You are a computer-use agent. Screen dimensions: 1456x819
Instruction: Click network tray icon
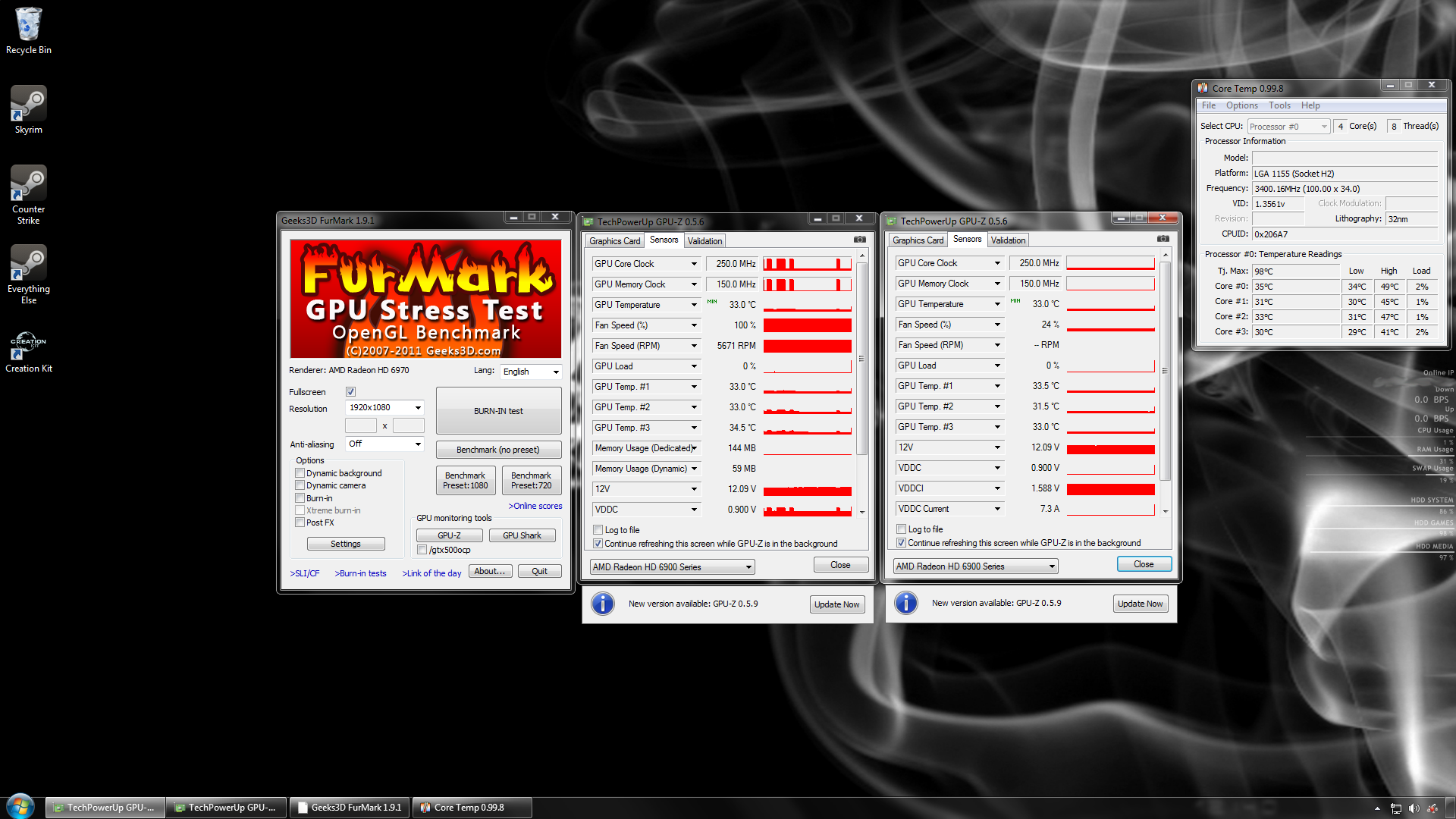coord(1395,808)
